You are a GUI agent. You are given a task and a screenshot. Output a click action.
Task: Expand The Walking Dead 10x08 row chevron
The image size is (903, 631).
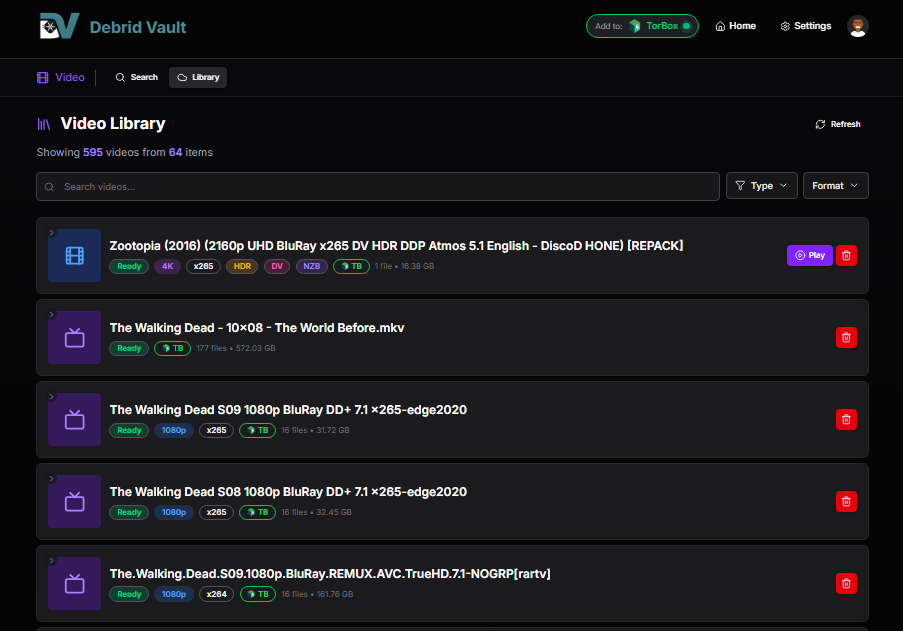click(51, 314)
